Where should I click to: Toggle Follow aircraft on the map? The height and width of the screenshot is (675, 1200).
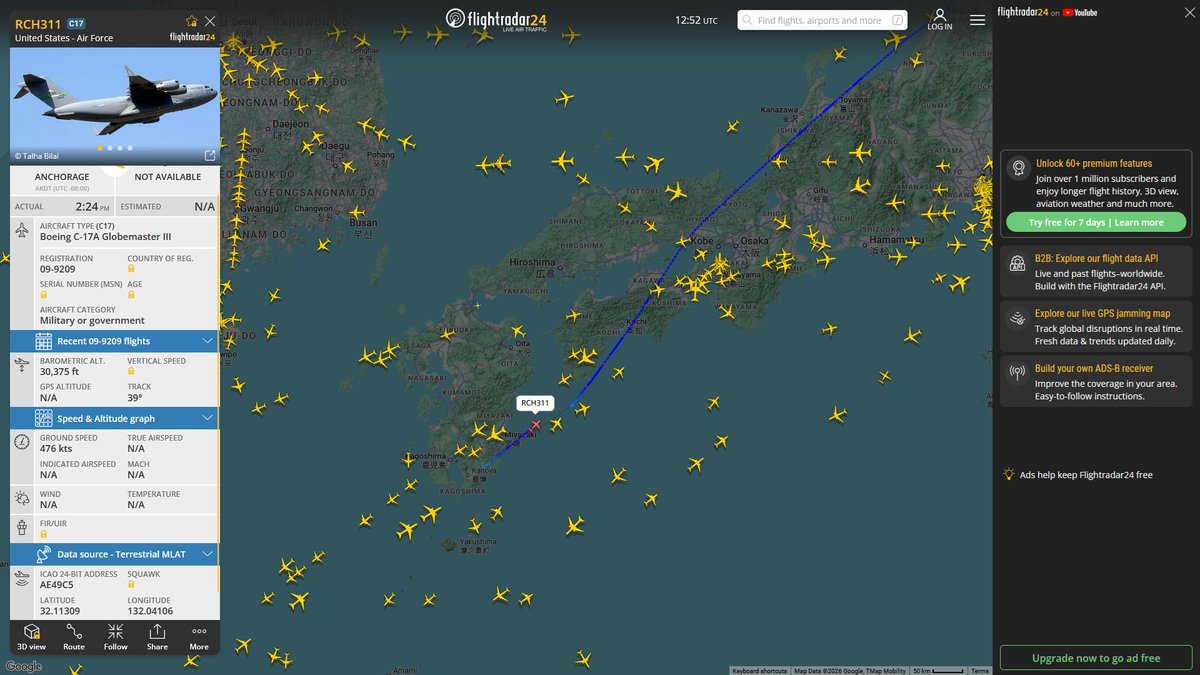pos(116,636)
